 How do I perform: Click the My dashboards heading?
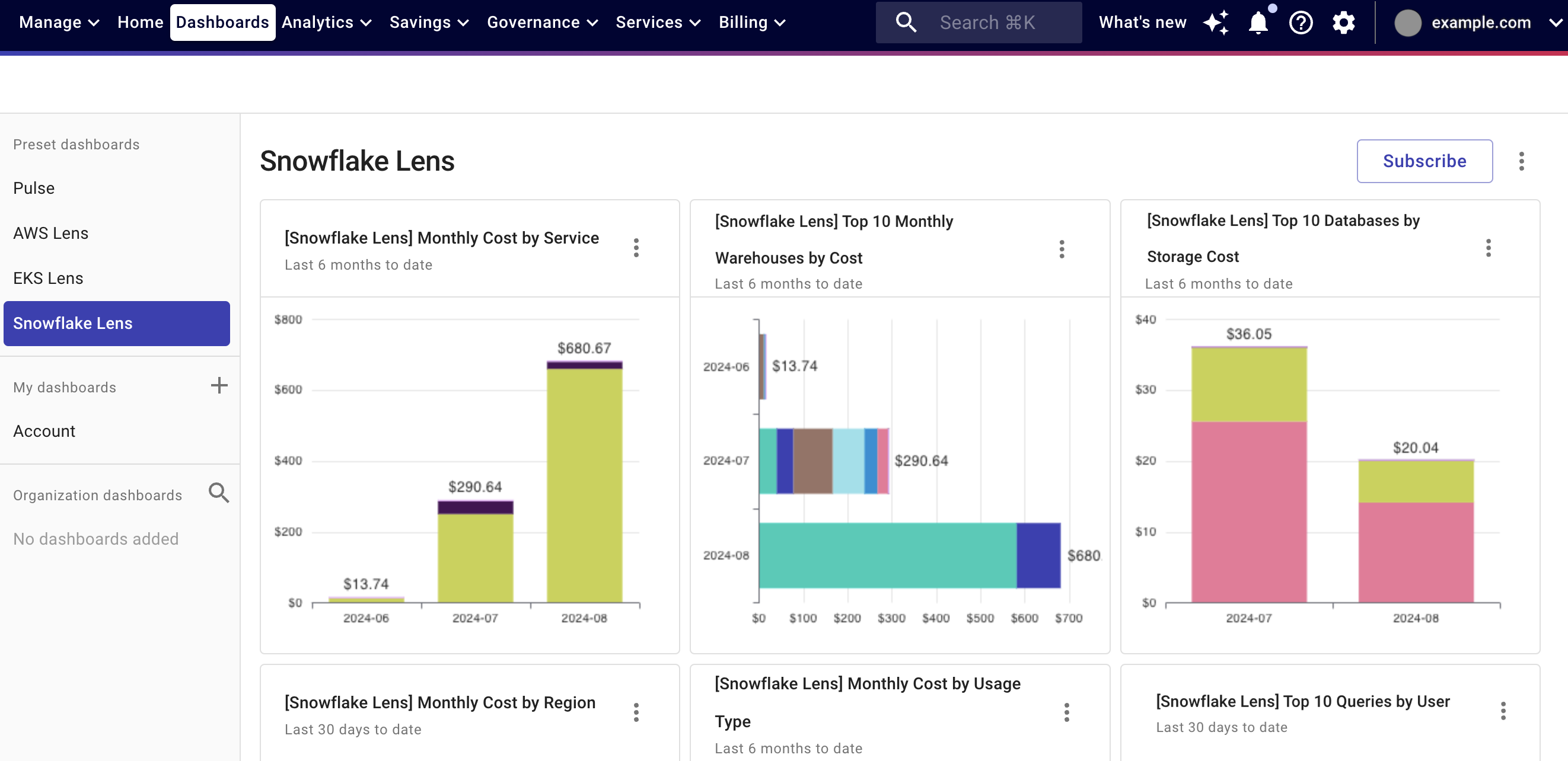65,388
